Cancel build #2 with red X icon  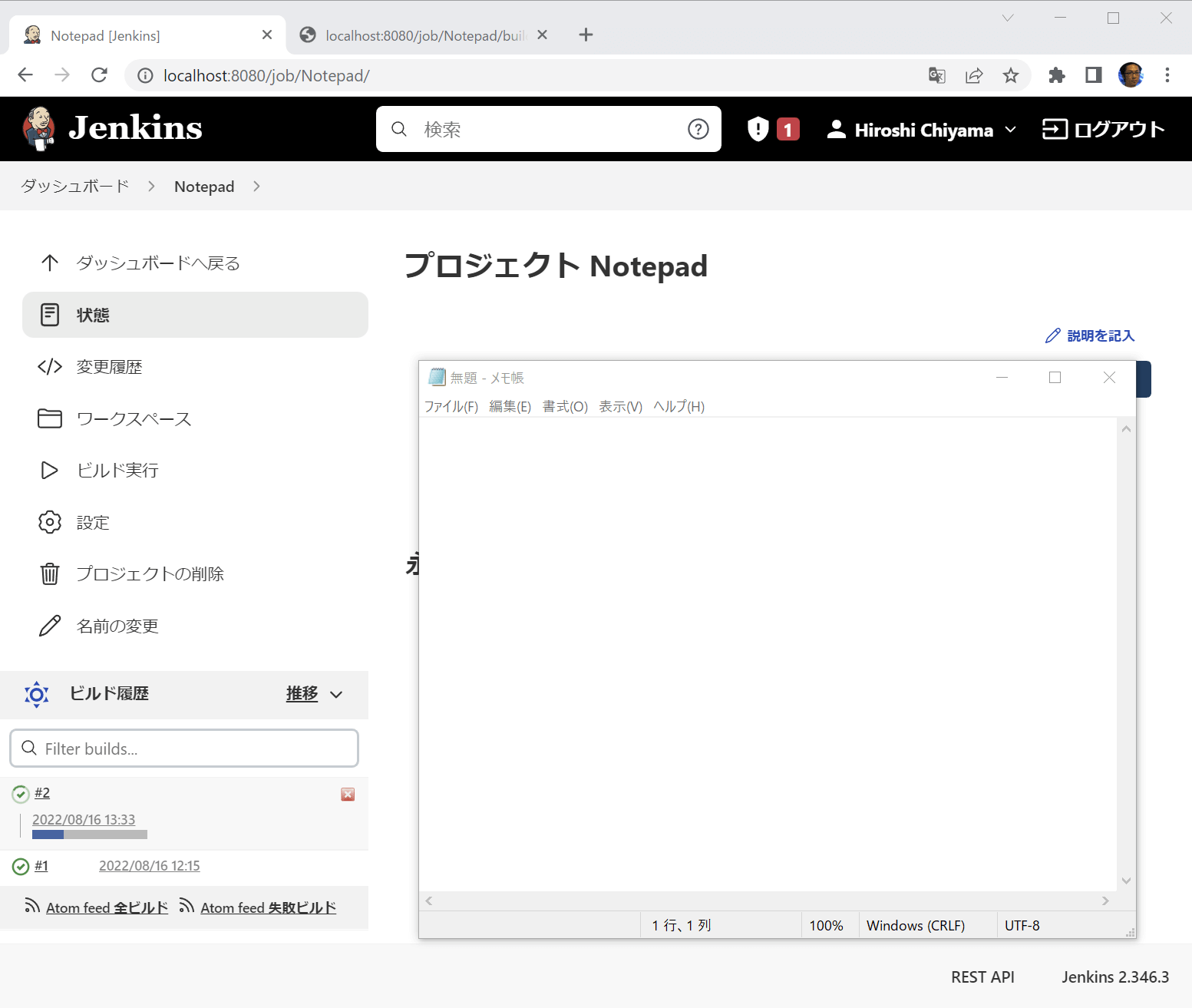348,795
